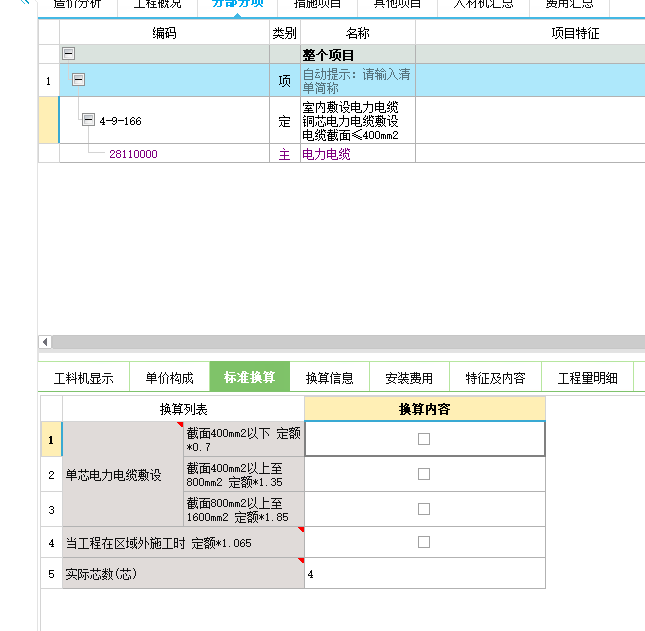Image resolution: width=645 pixels, height=631 pixels.
Task: Select the 4-9-166 code cell
Action: (x=165, y=120)
